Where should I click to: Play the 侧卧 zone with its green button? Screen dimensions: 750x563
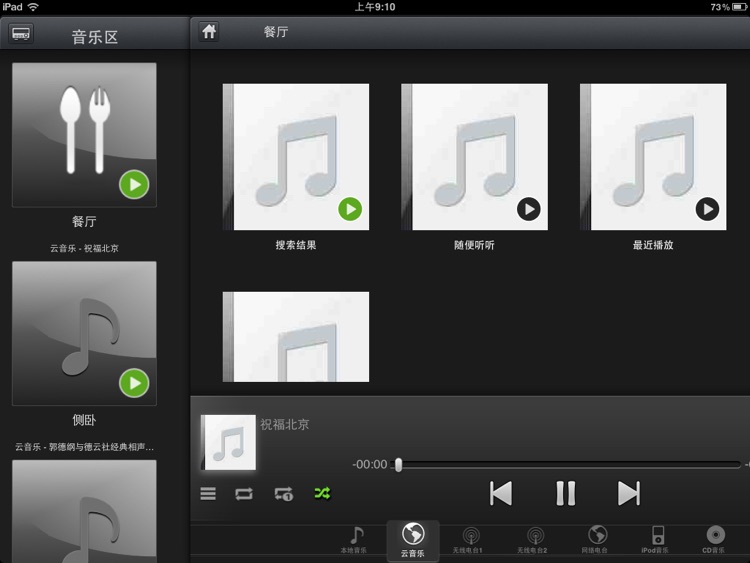134,383
